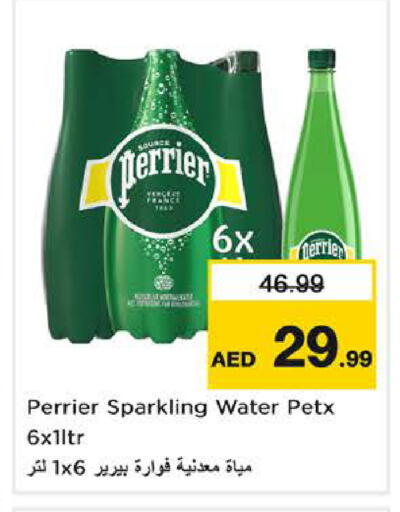Click the .99 decimal of the price
This screenshot has width=400, height=512.
tap(356, 359)
